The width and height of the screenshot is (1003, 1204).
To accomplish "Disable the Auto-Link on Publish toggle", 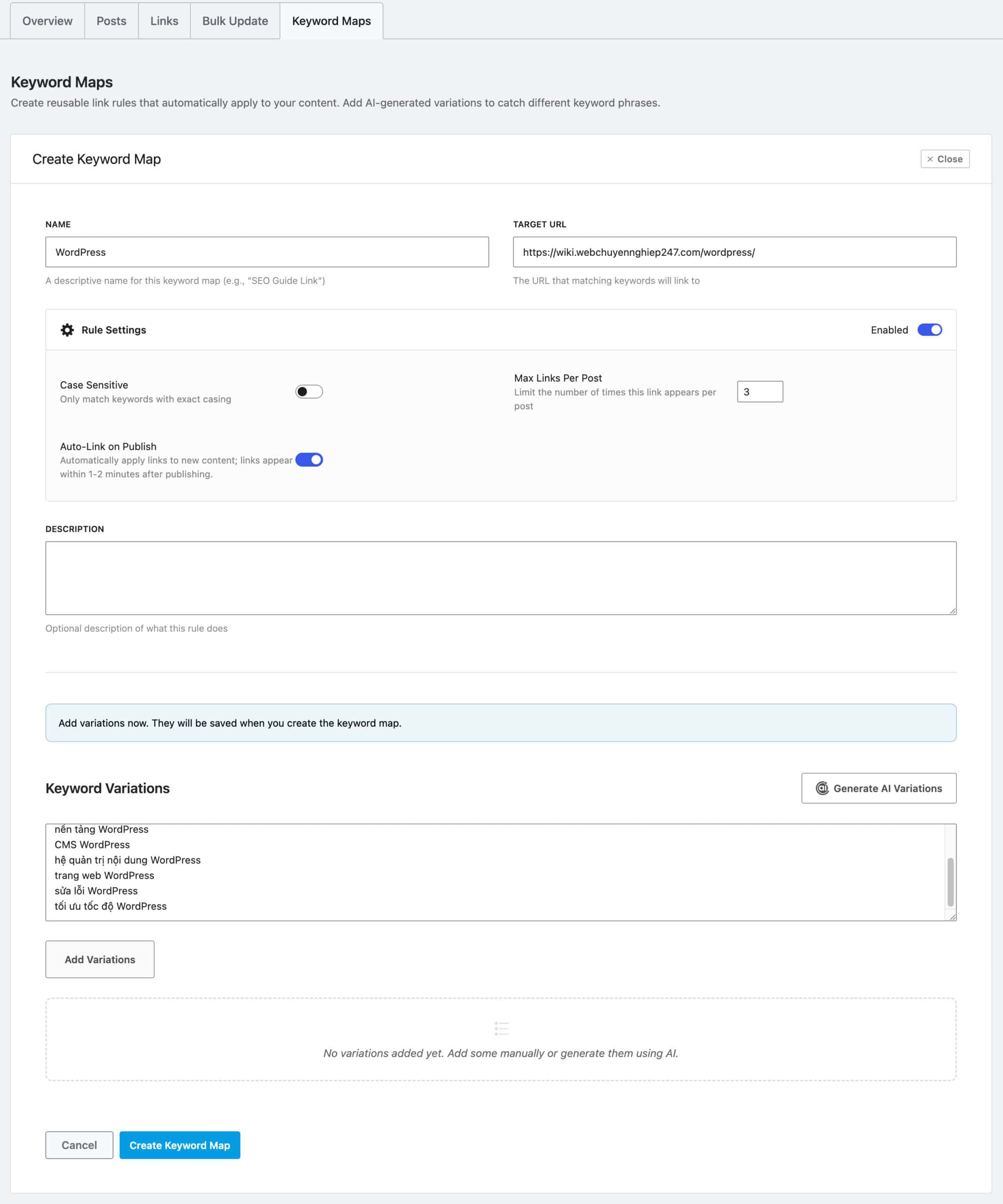I will click(x=309, y=460).
